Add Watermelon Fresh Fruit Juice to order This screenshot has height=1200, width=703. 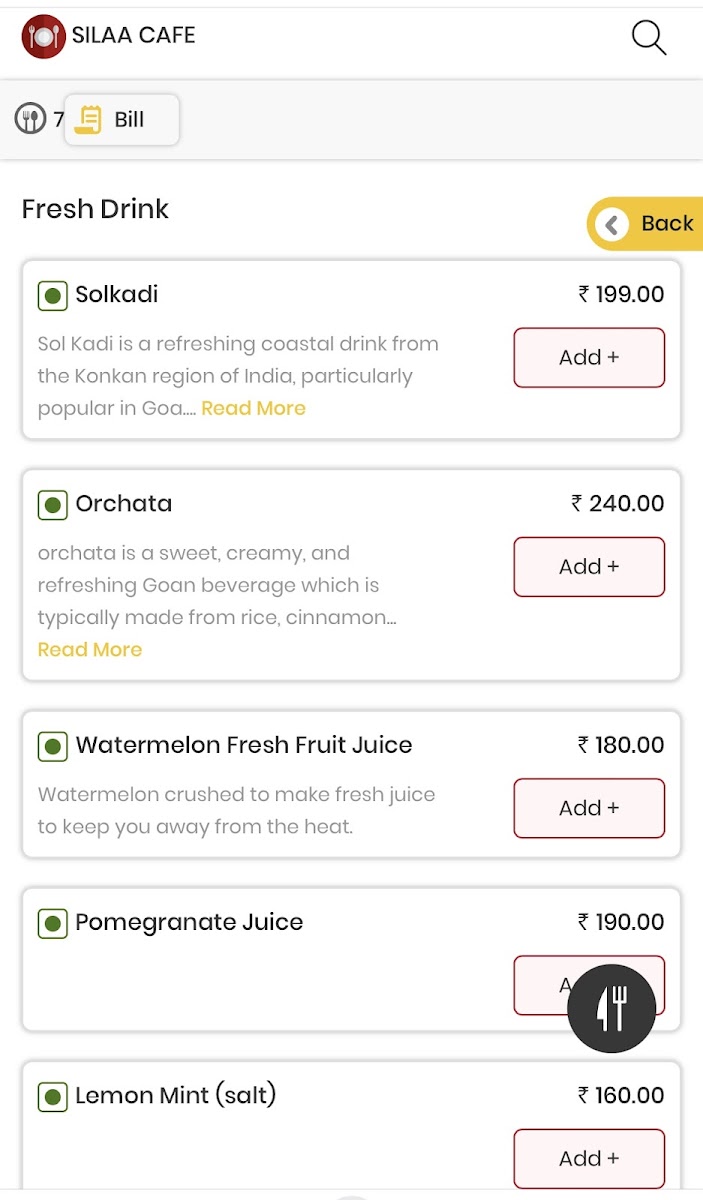(x=589, y=808)
